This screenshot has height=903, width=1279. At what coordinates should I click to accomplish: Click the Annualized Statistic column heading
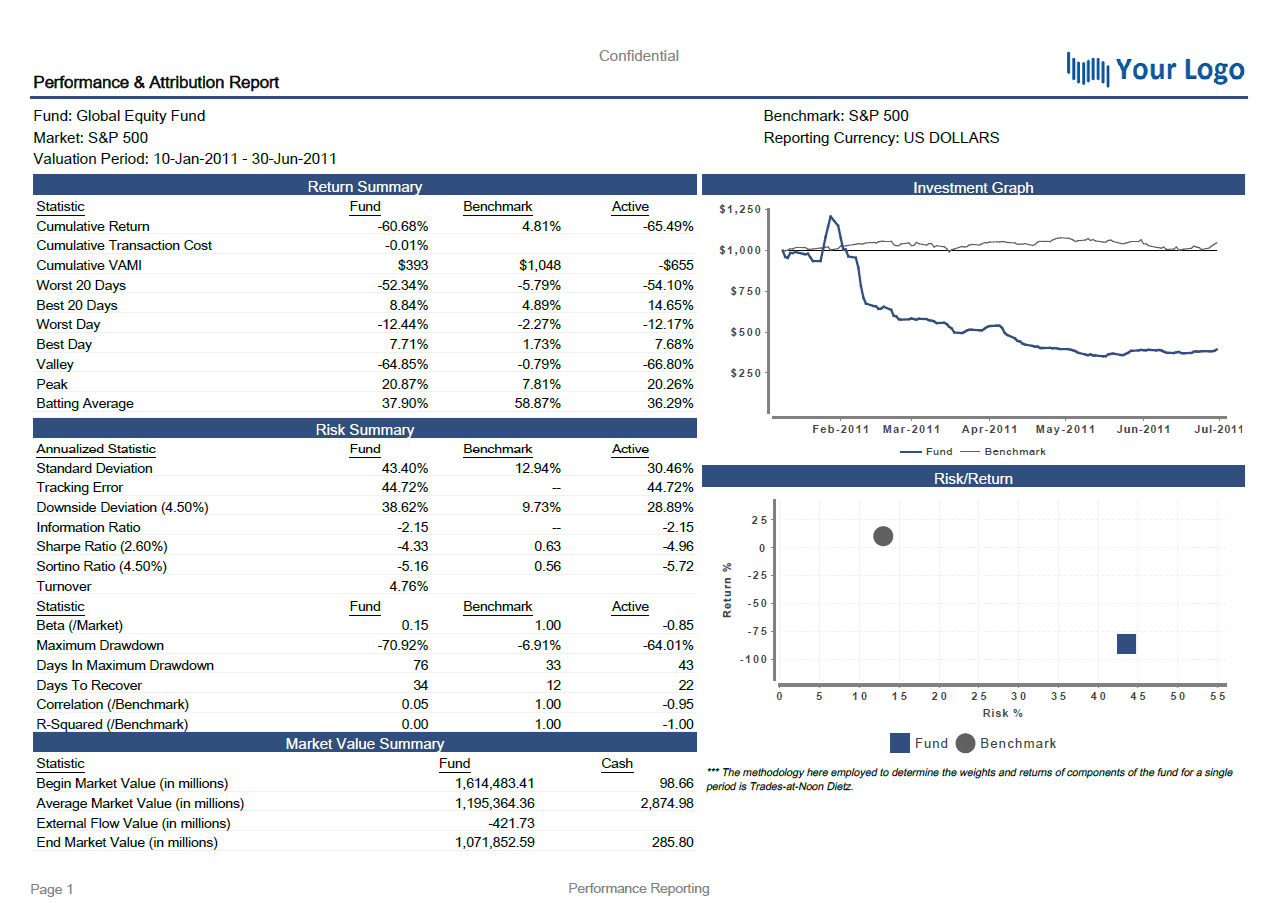coord(96,449)
